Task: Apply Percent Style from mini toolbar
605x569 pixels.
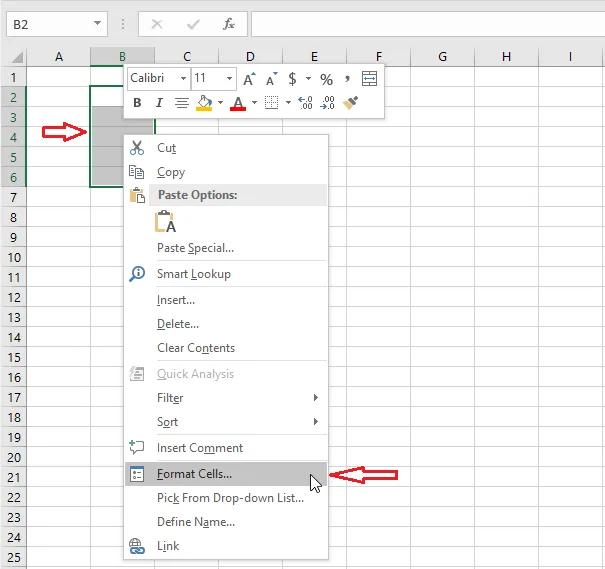Action: tap(326, 79)
